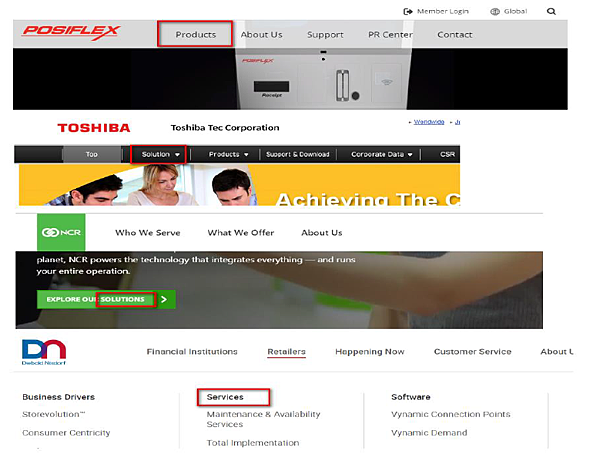Click the Vynamic Demand link
600x461 pixels.
tap(429, 433)
